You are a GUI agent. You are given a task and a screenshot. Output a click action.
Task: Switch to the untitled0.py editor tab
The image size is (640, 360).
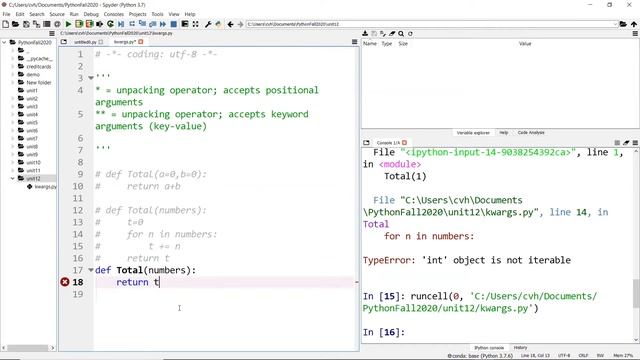[85, 42]
